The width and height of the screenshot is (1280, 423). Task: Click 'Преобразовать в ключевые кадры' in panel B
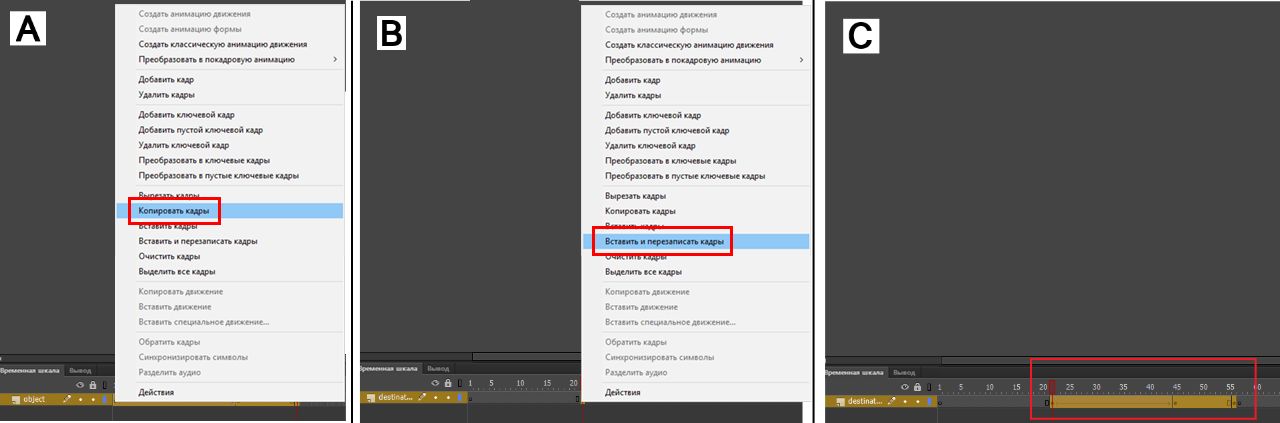tap(671, 160)
